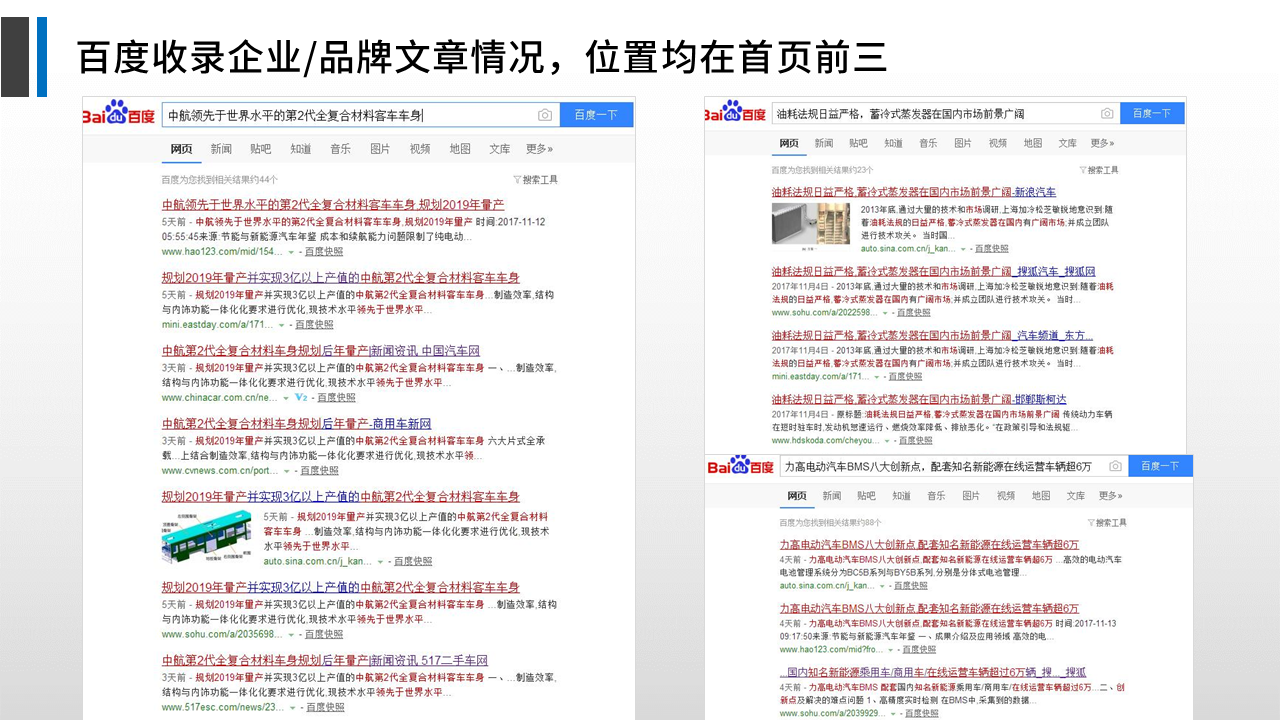Expand 更多» menu in bottom-right window
Viewport: 1280px width, 720px height.
(x=1110, y=495)
